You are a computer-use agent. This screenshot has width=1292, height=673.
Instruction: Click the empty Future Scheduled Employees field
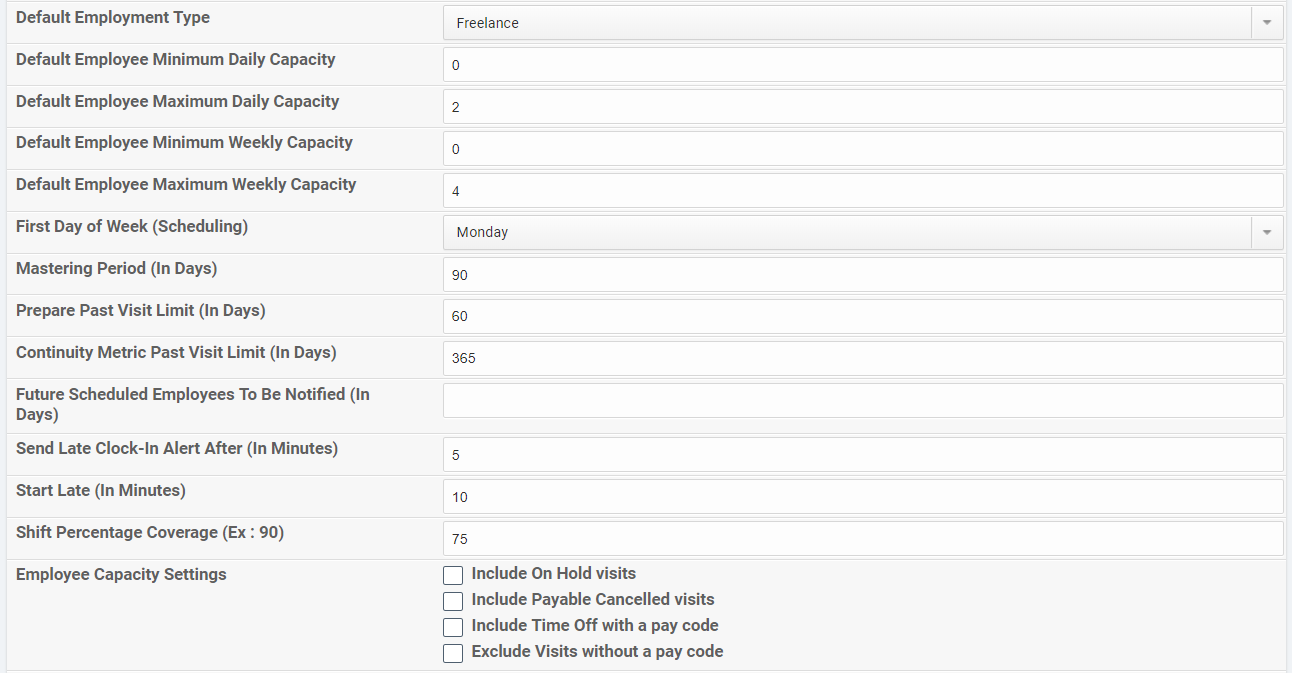point(862,401)
